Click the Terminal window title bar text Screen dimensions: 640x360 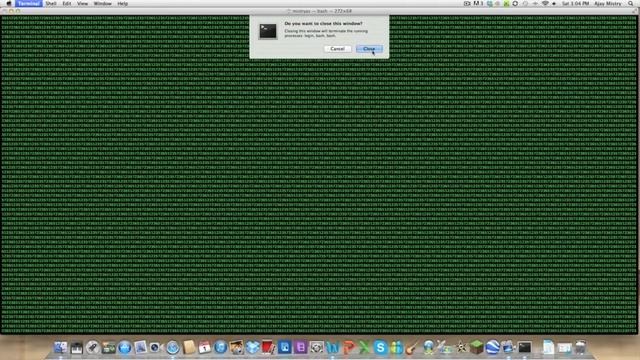point(322,11)
